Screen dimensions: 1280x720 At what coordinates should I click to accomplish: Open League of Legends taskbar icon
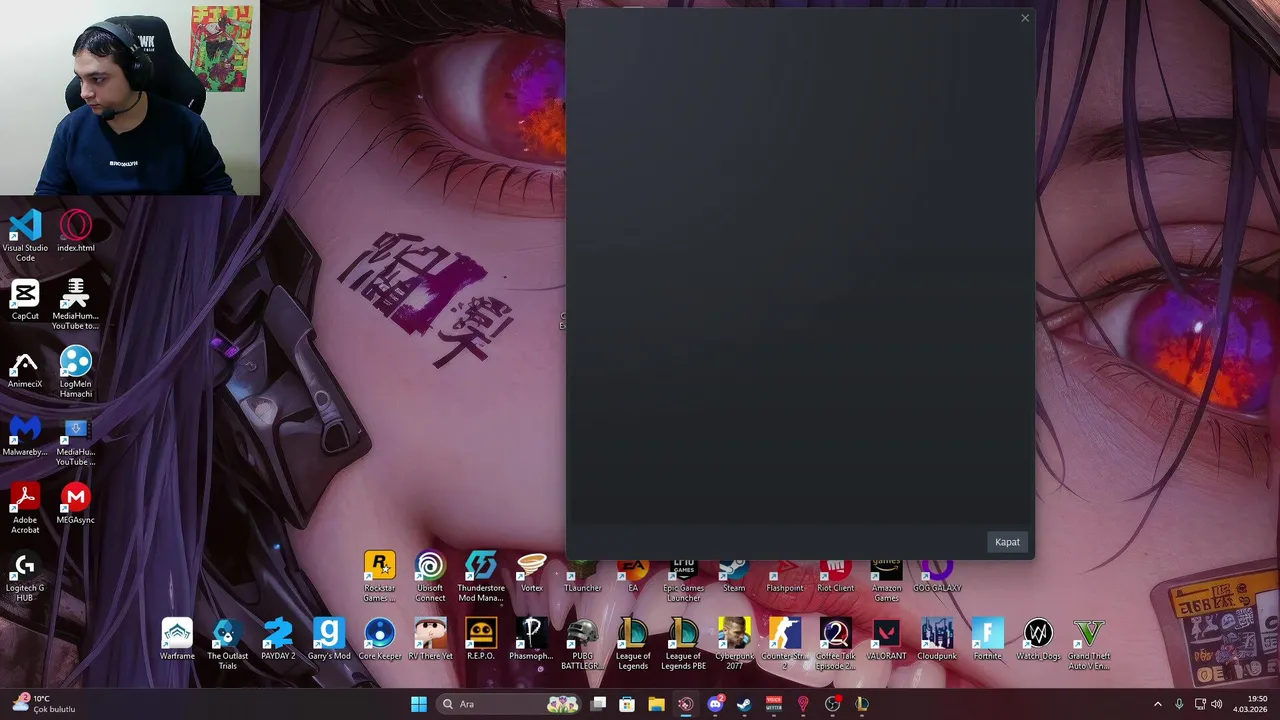(x=862, y=704)
